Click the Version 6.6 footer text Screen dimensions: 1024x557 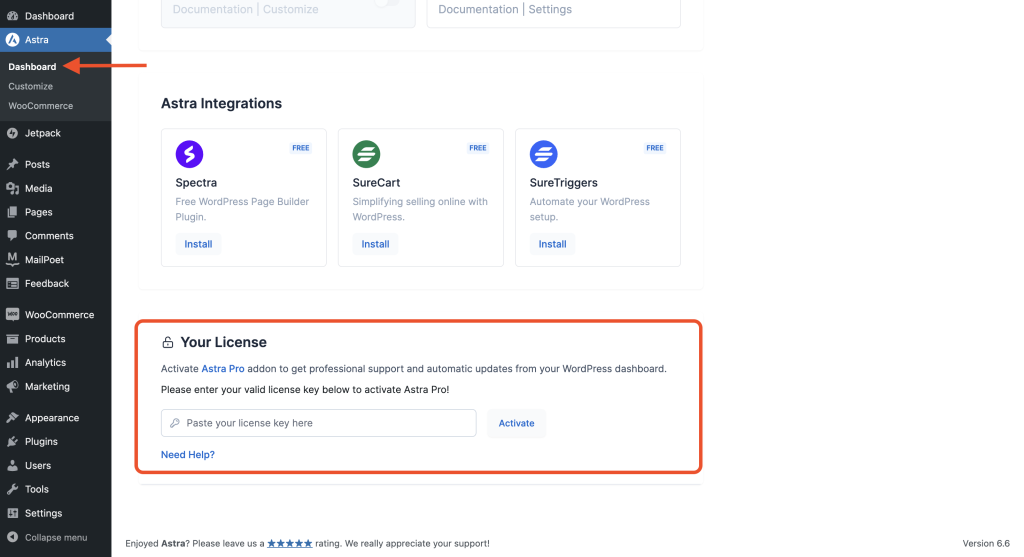pyautogui.click(x=986, y=543)
